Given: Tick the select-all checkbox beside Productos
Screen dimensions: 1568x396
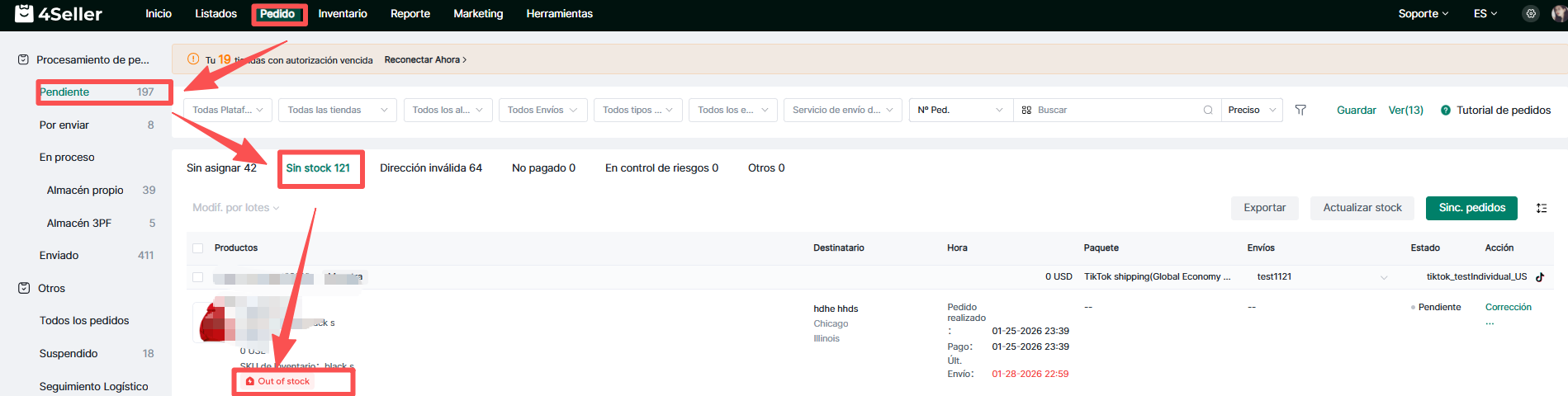Looking at the screenshot, I should [198, 248].
